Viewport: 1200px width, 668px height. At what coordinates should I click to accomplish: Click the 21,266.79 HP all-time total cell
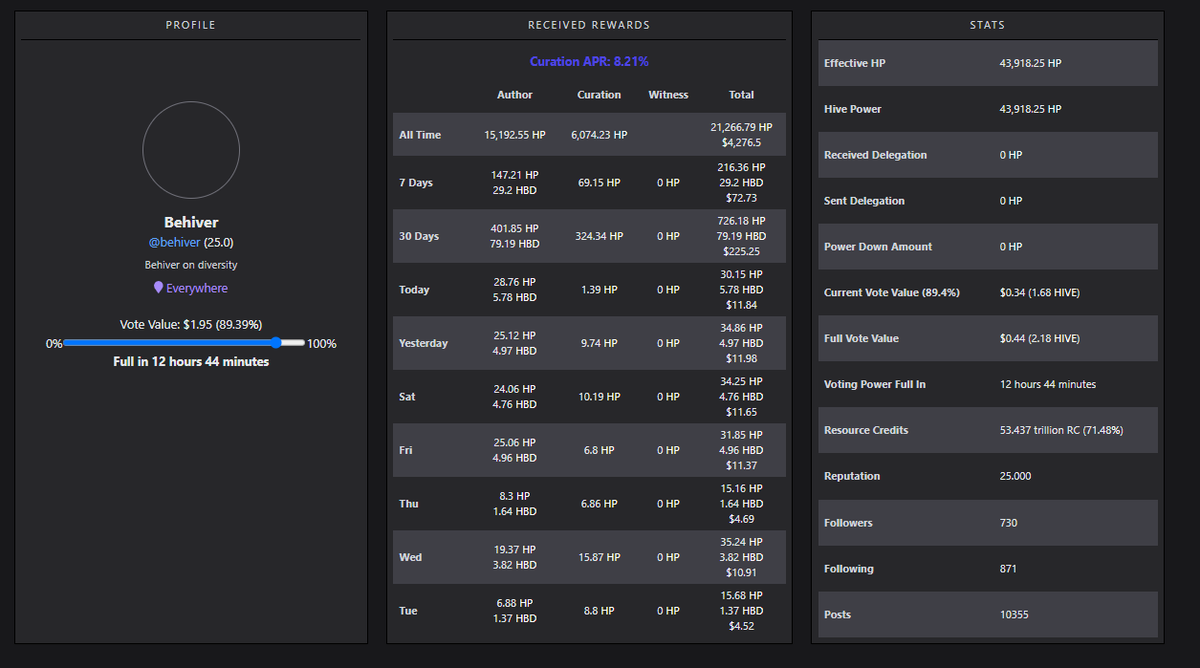741,135
